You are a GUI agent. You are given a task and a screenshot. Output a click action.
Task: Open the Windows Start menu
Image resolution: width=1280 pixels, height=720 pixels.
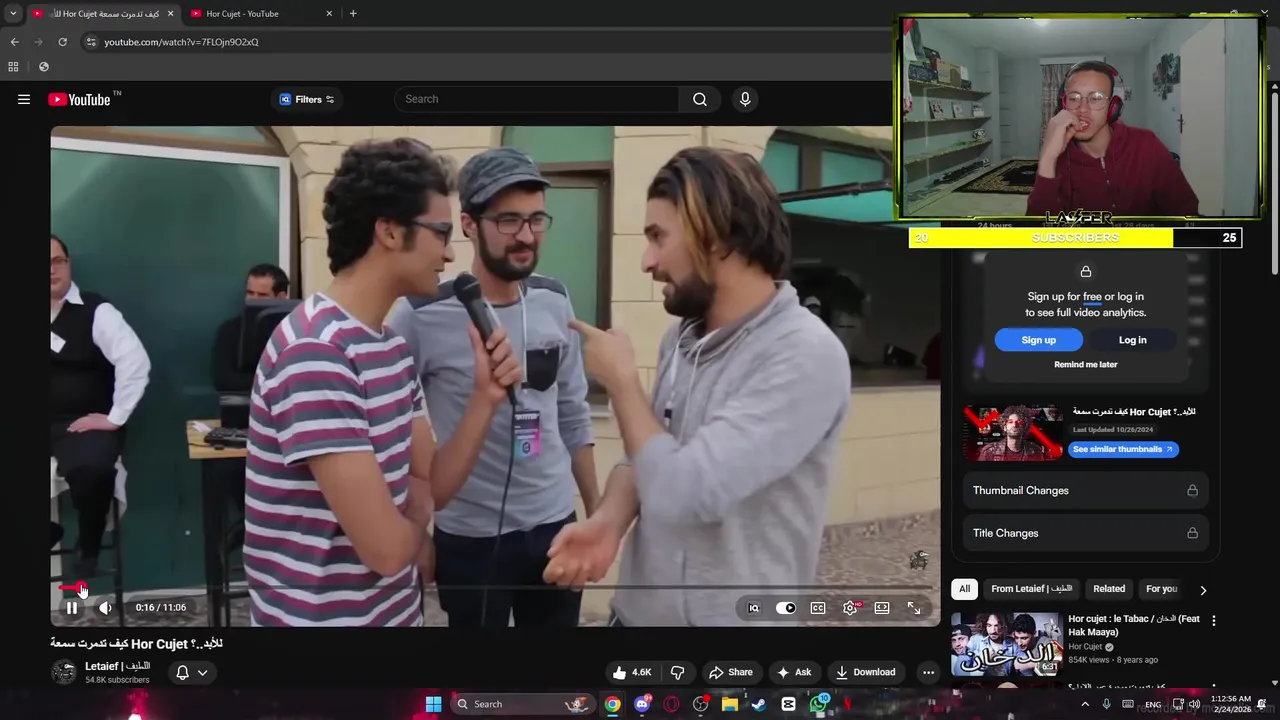[x=433, y=704]
